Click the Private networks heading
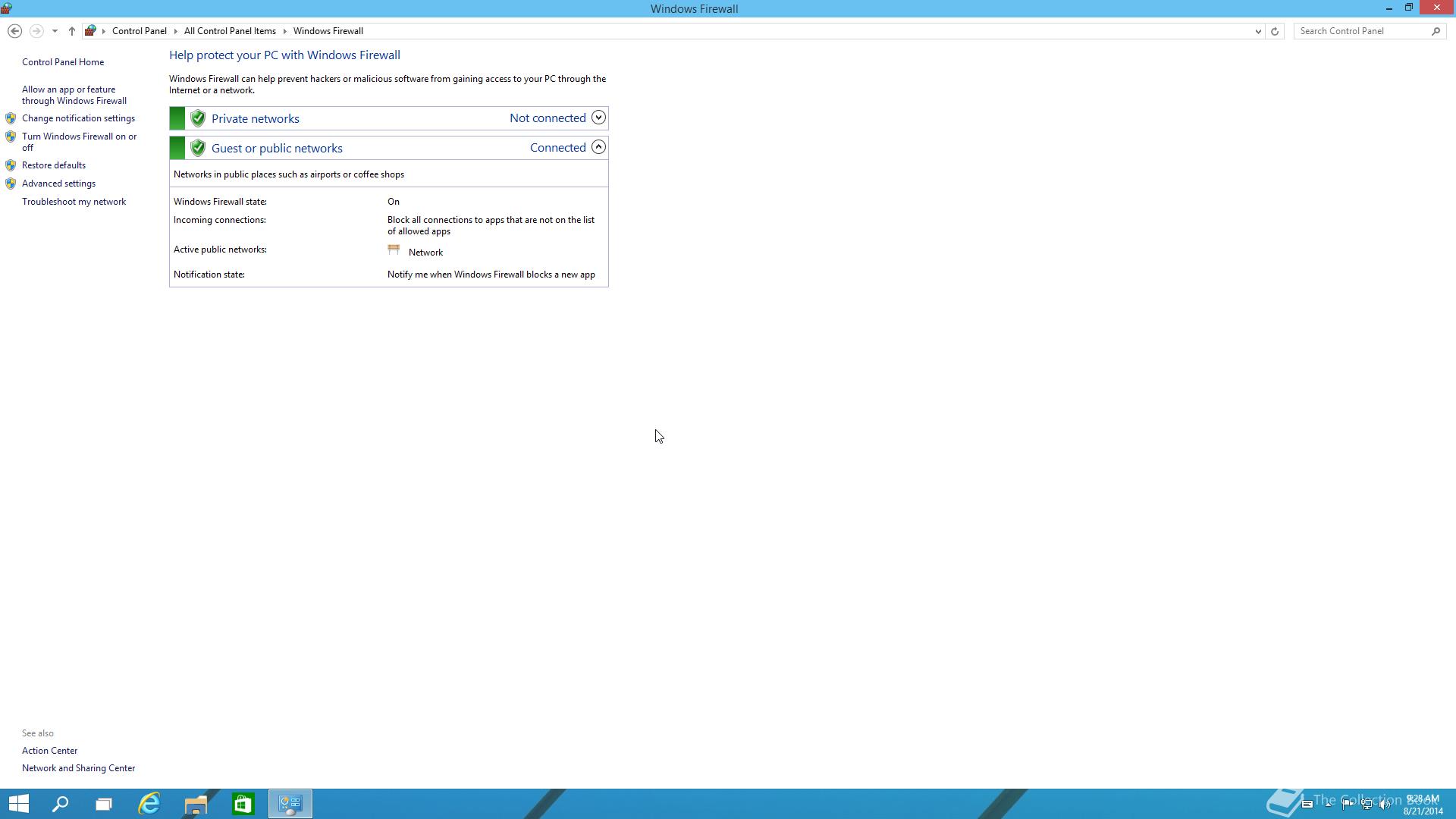This screenshot has height=819, width=1456. tap(256, 118)
